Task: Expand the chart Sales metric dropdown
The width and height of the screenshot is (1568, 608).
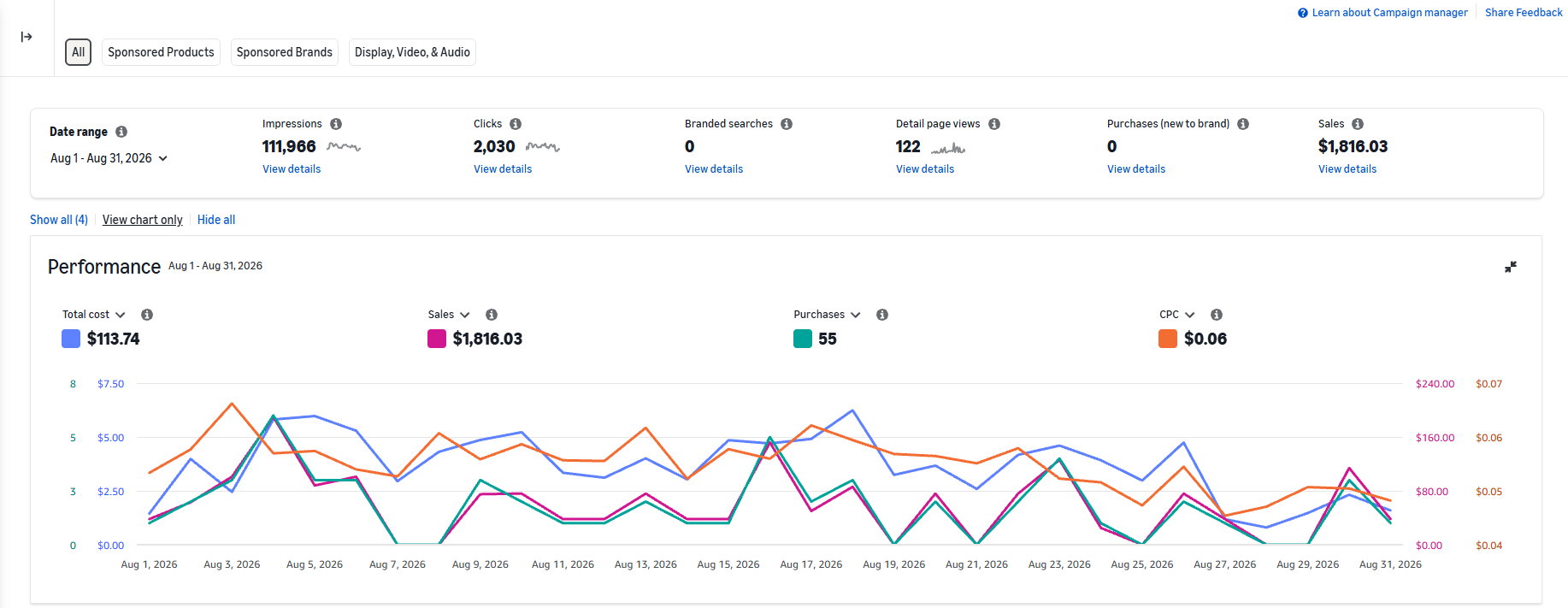Action: (449, 315)
